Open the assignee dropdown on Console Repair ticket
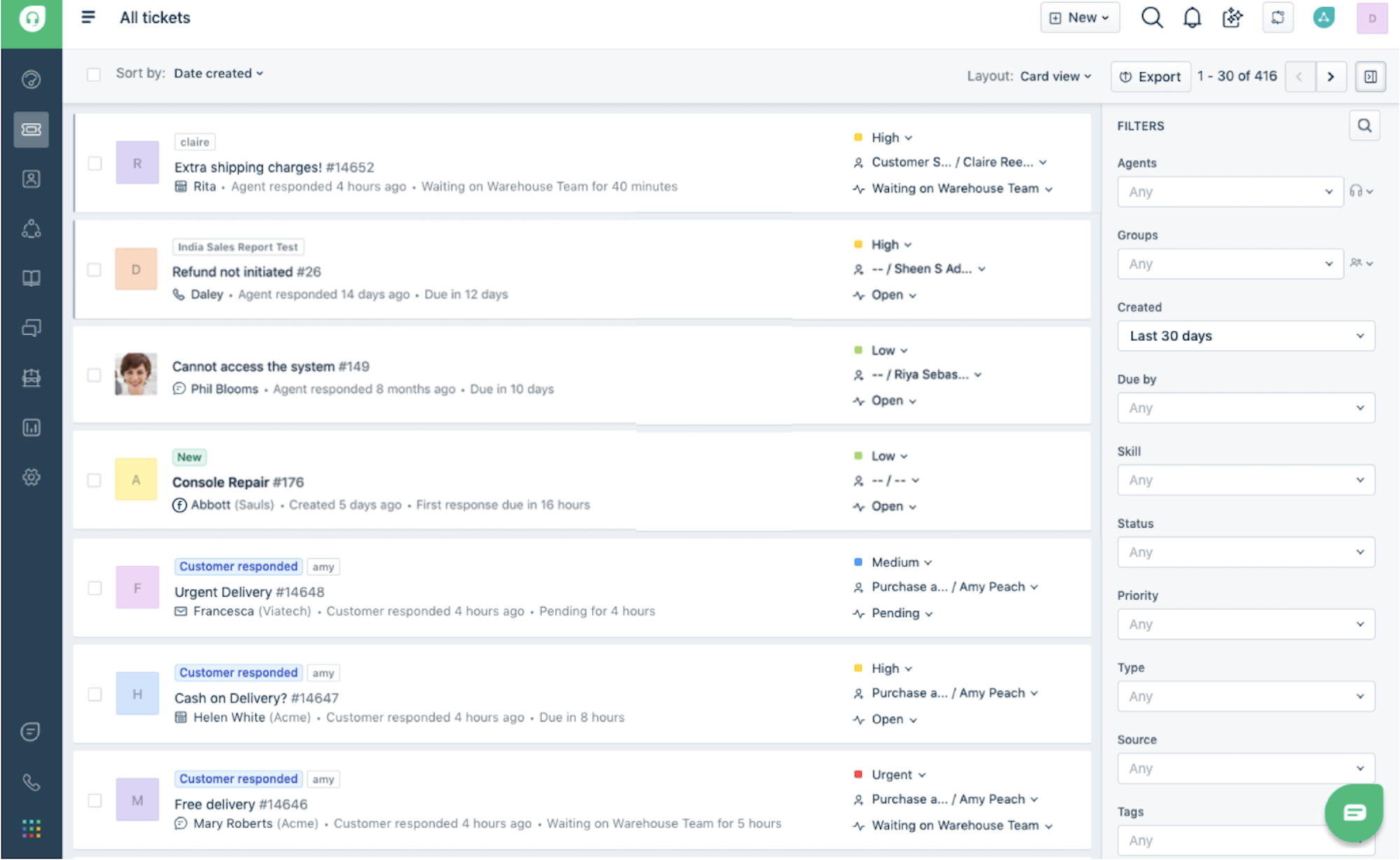Viewport: 1400px width, 860px height. pos(895,481)
